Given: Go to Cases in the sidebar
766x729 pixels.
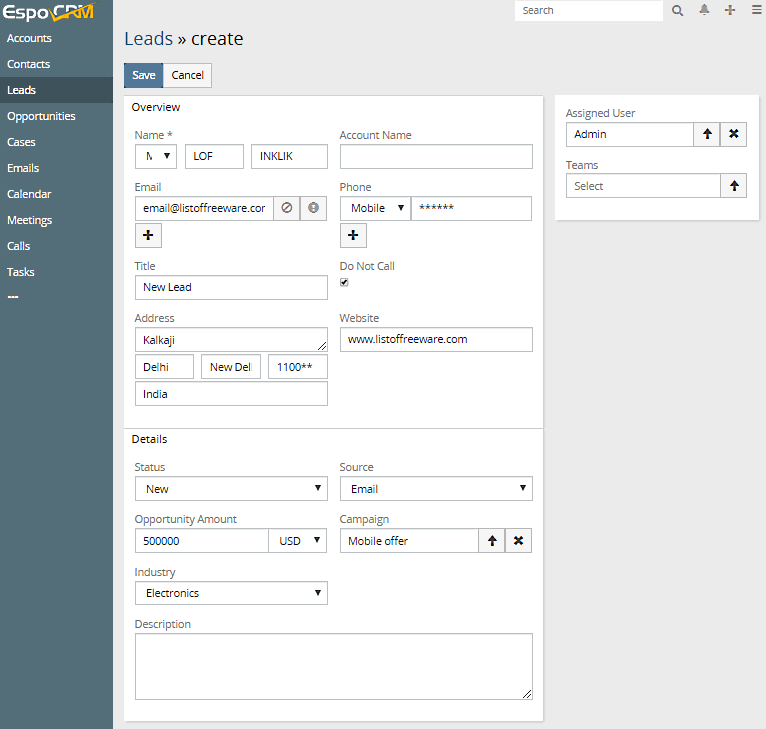Looking at the screenshot, I should [56, 142].
